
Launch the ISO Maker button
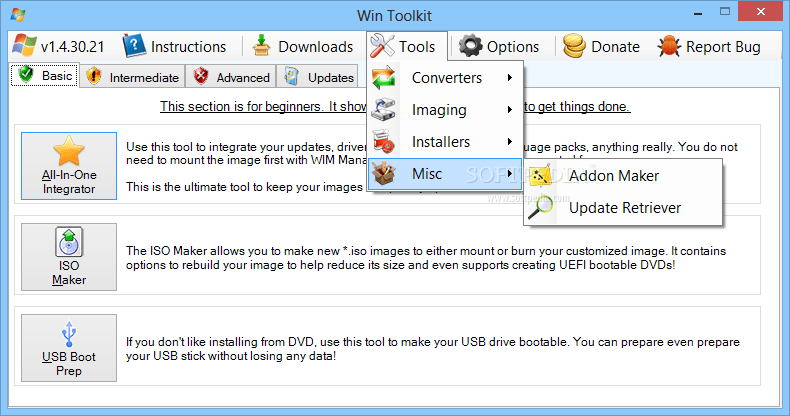pyautogui.click(x=69, y=257)
